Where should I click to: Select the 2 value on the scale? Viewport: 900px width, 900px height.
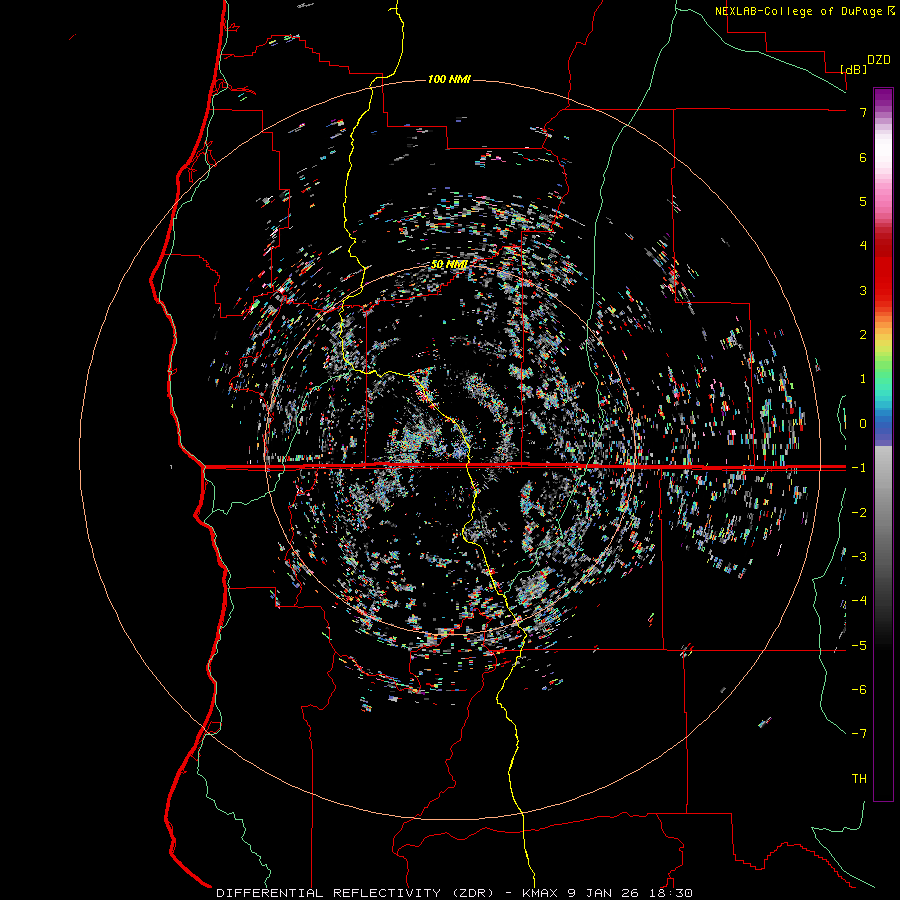click(x=863, y=335)
